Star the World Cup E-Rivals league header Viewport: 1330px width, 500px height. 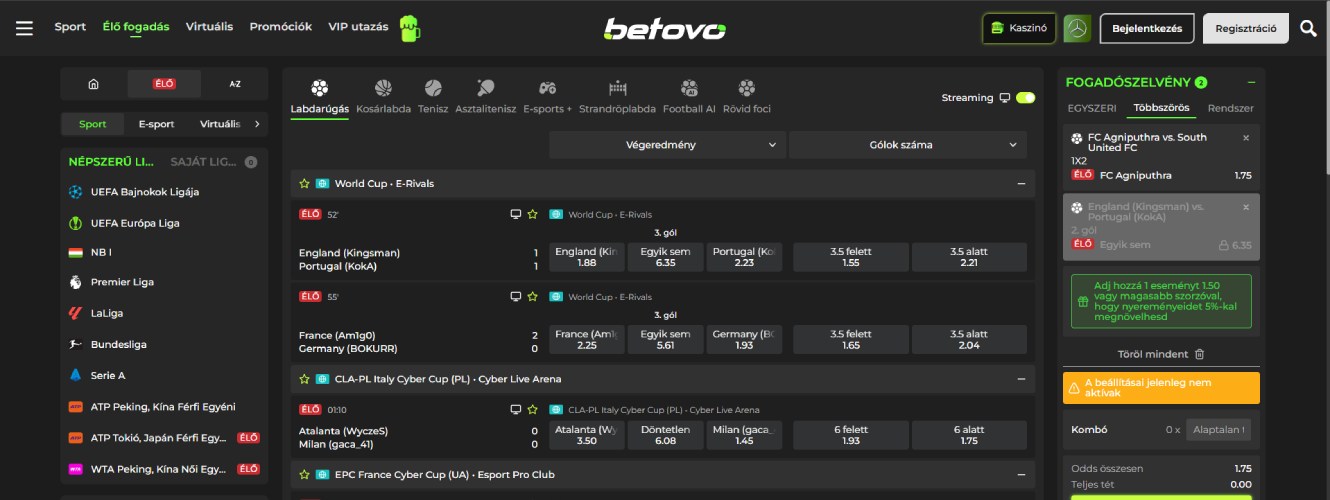[304, 184]
